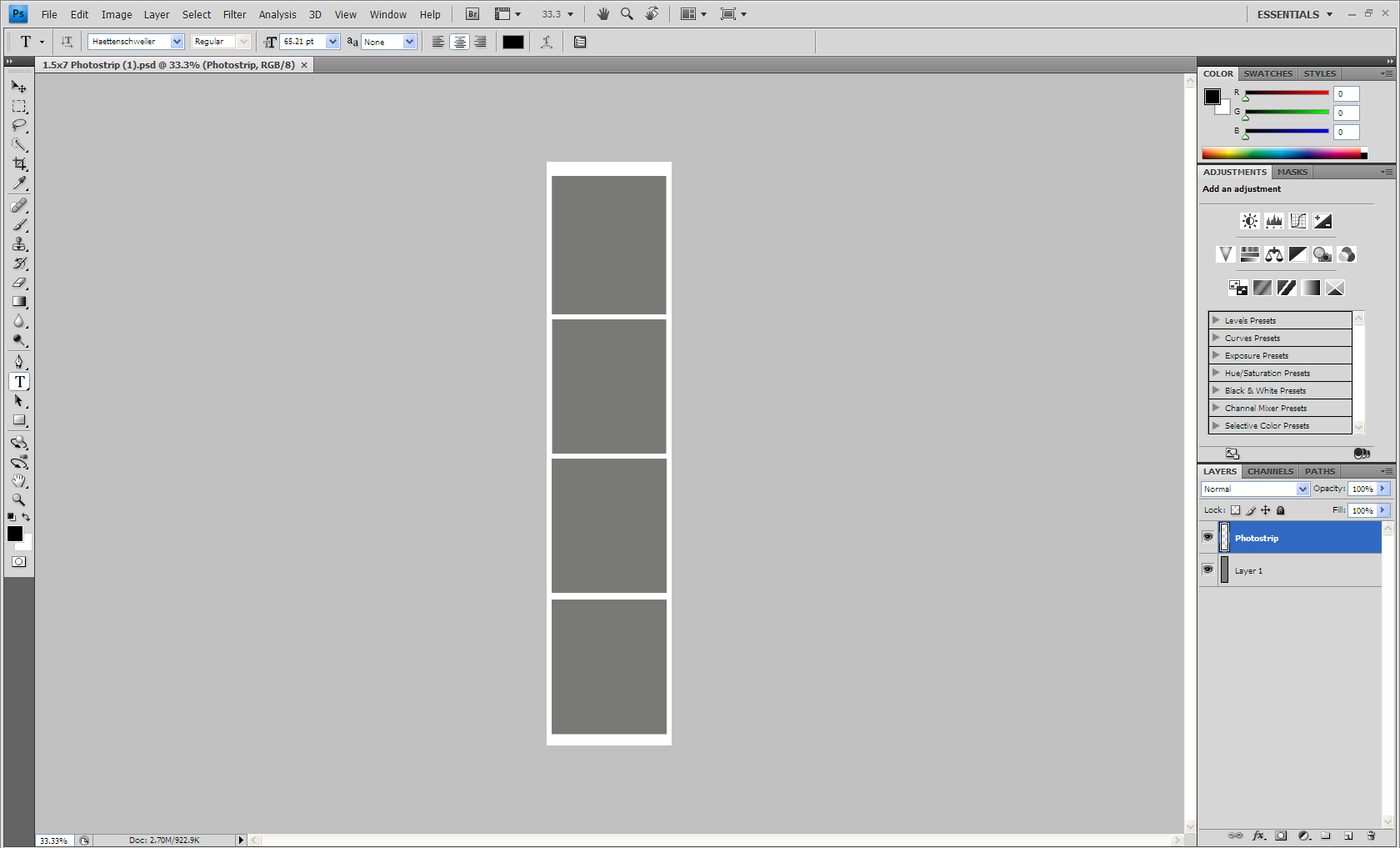
Task: Select the Rectangle shape tool
Action: pyautogui.click(x=19, y=420)
